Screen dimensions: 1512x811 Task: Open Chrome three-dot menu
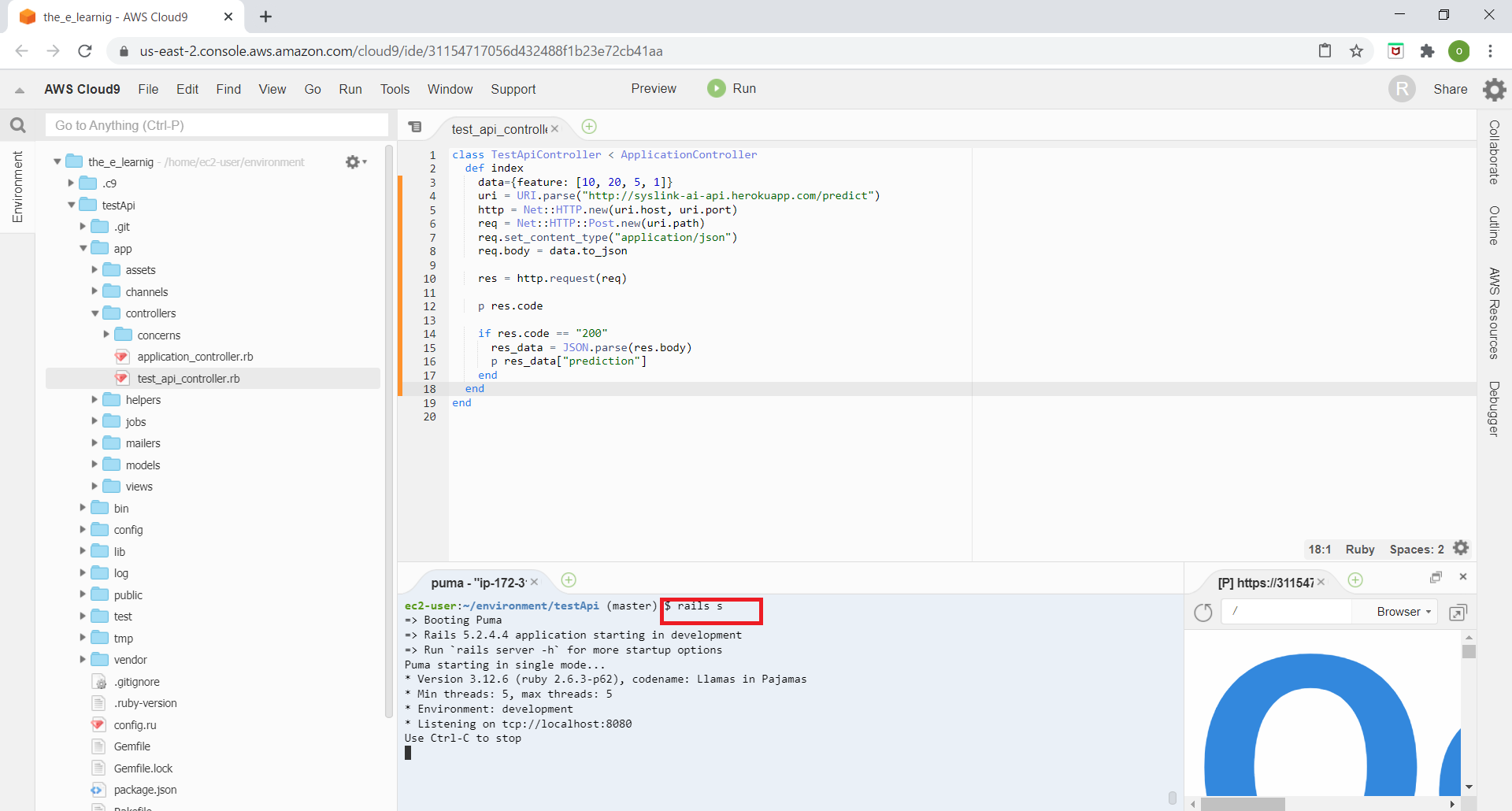[x=1490, y=51]
